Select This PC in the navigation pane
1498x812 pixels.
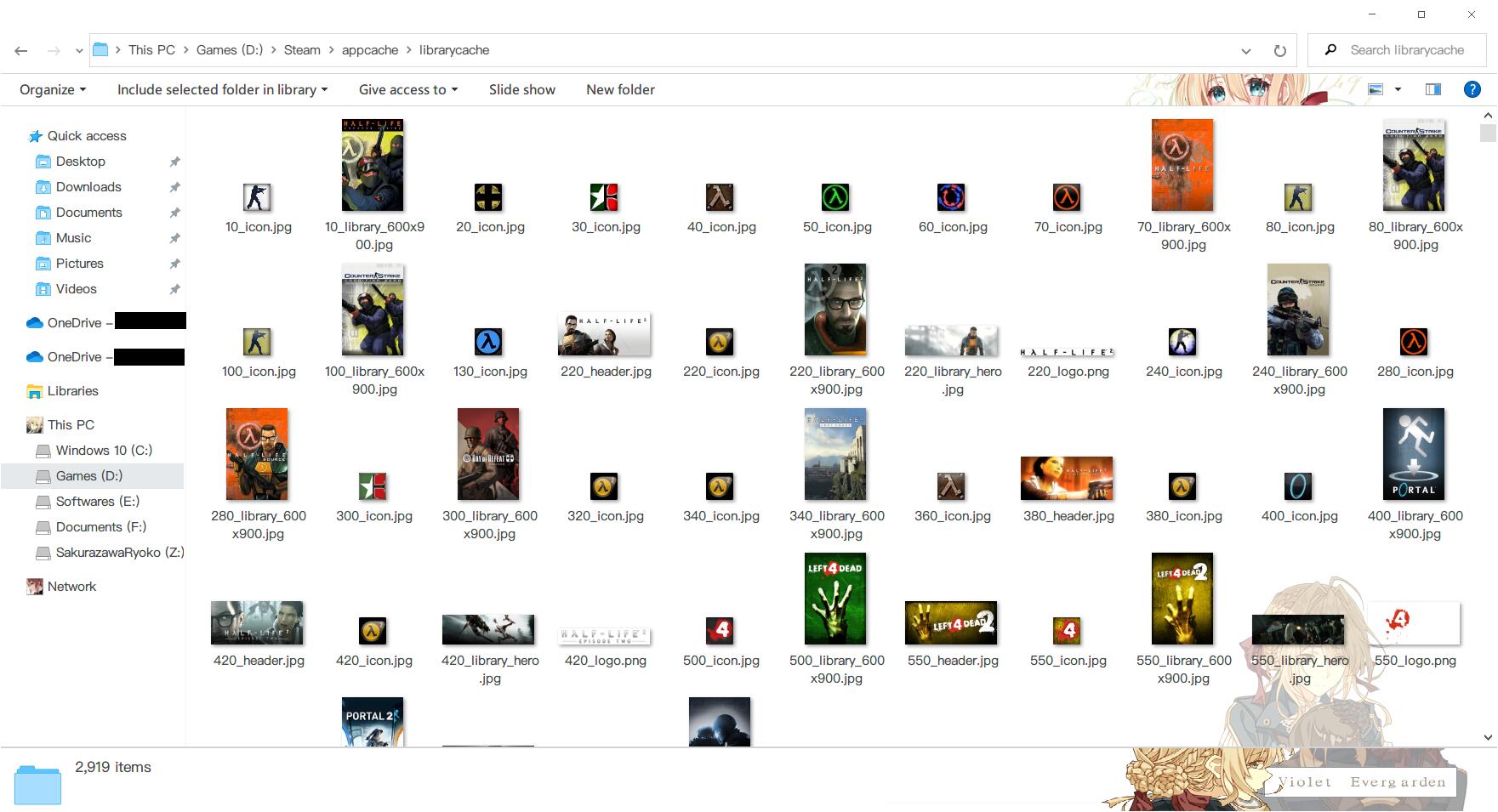point(71,425)
